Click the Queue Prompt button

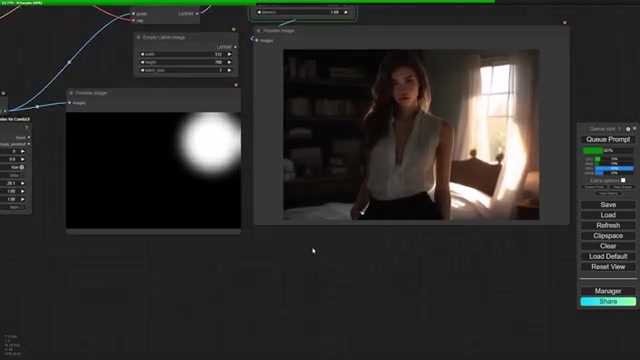click(x=608, y=140)
